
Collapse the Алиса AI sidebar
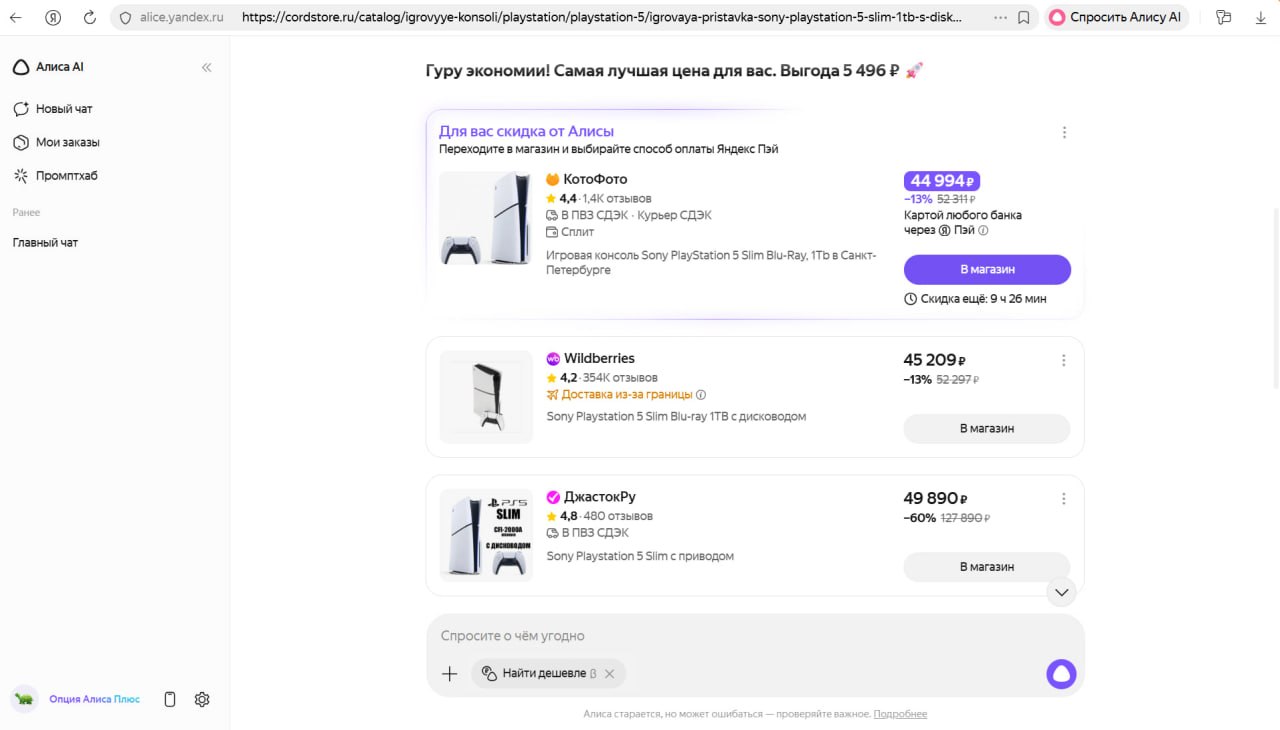(207, 67)
